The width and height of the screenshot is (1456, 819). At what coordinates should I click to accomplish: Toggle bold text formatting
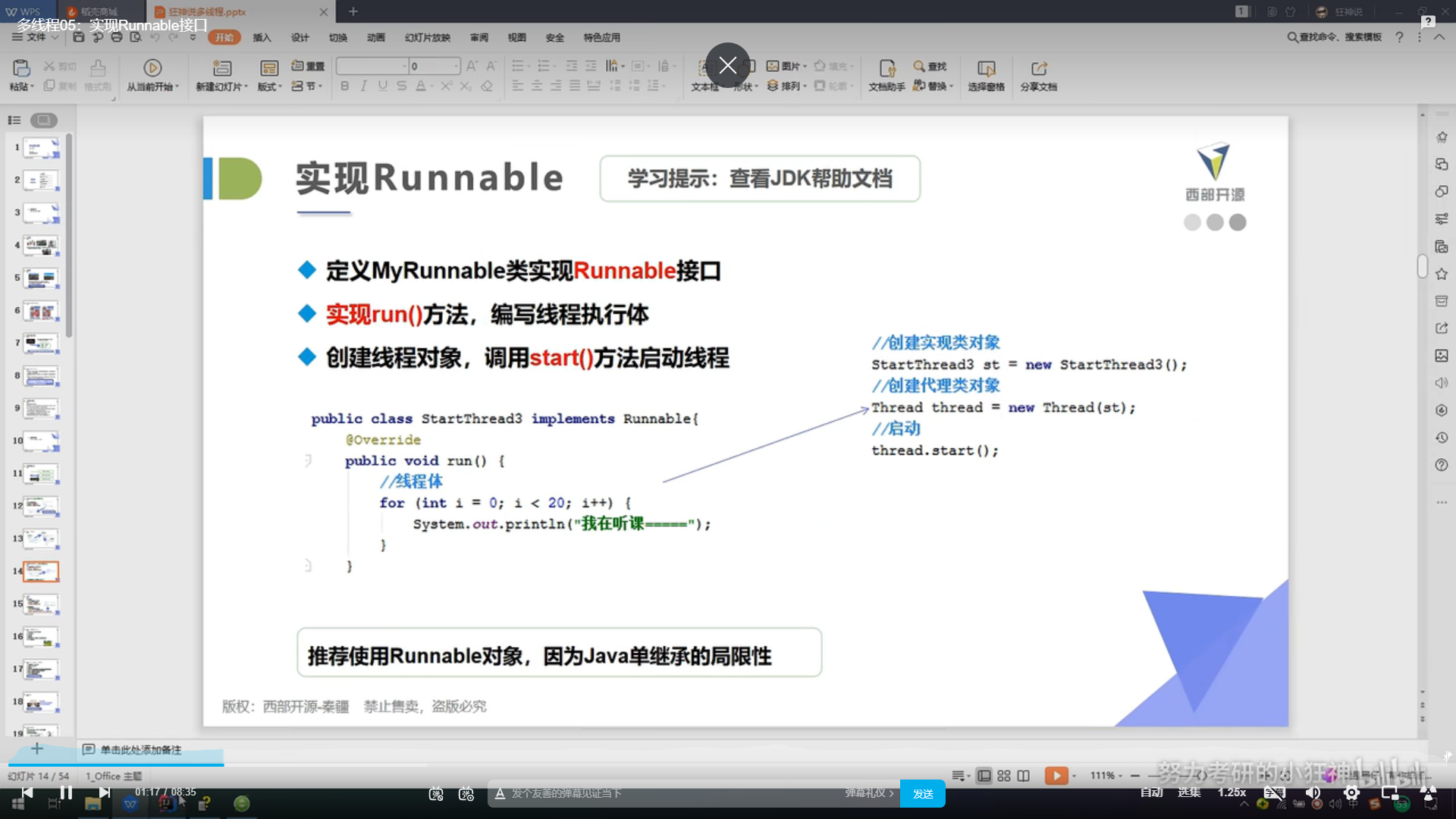point(345,86)
